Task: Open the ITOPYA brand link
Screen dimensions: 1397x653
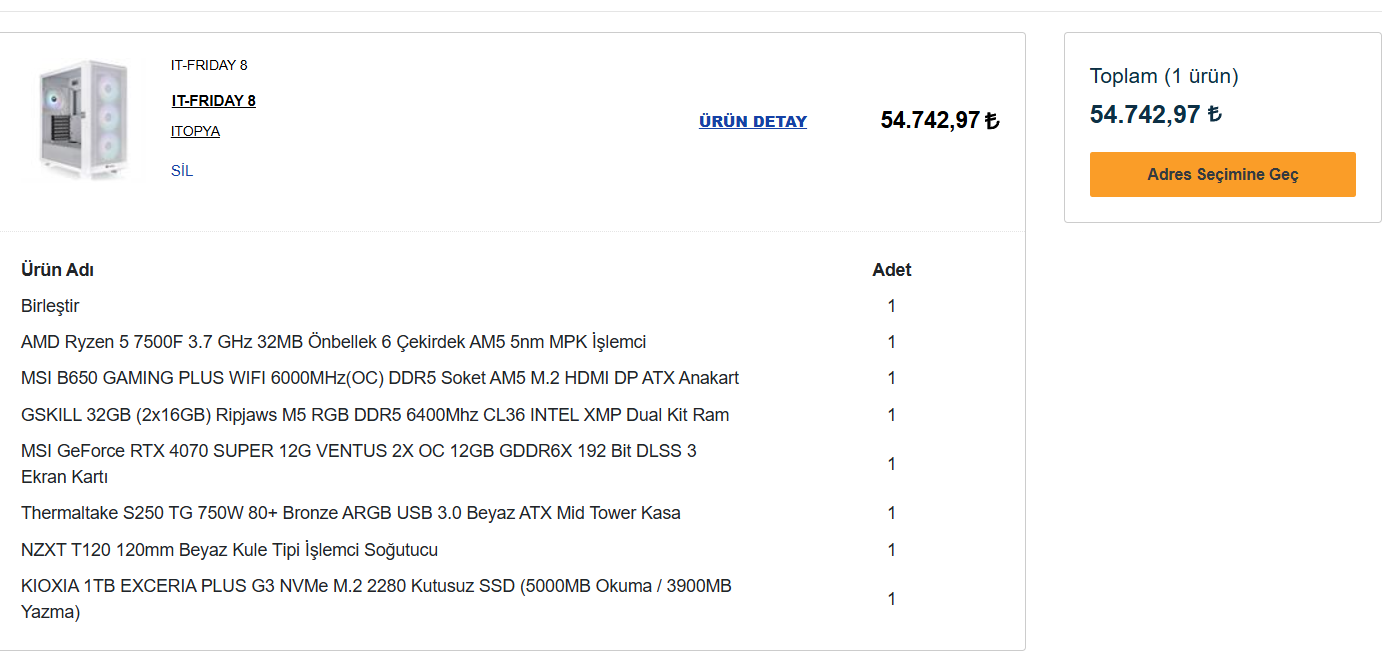Action: pyautogui.click(x=195, y=131)
